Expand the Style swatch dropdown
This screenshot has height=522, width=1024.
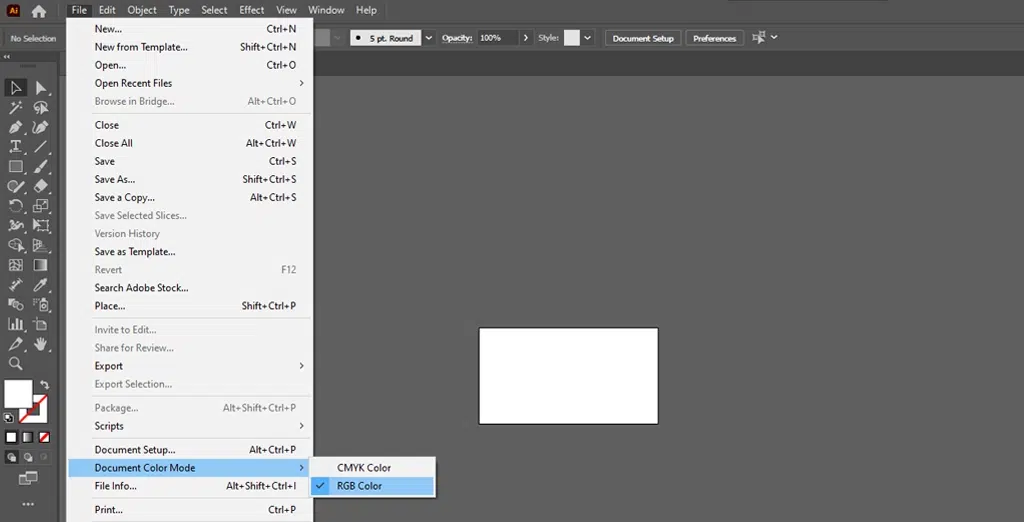587,38
